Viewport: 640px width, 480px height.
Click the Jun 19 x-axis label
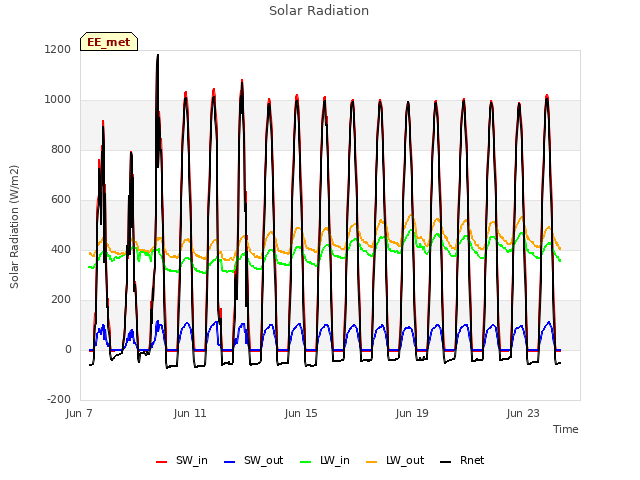point(412,413)
